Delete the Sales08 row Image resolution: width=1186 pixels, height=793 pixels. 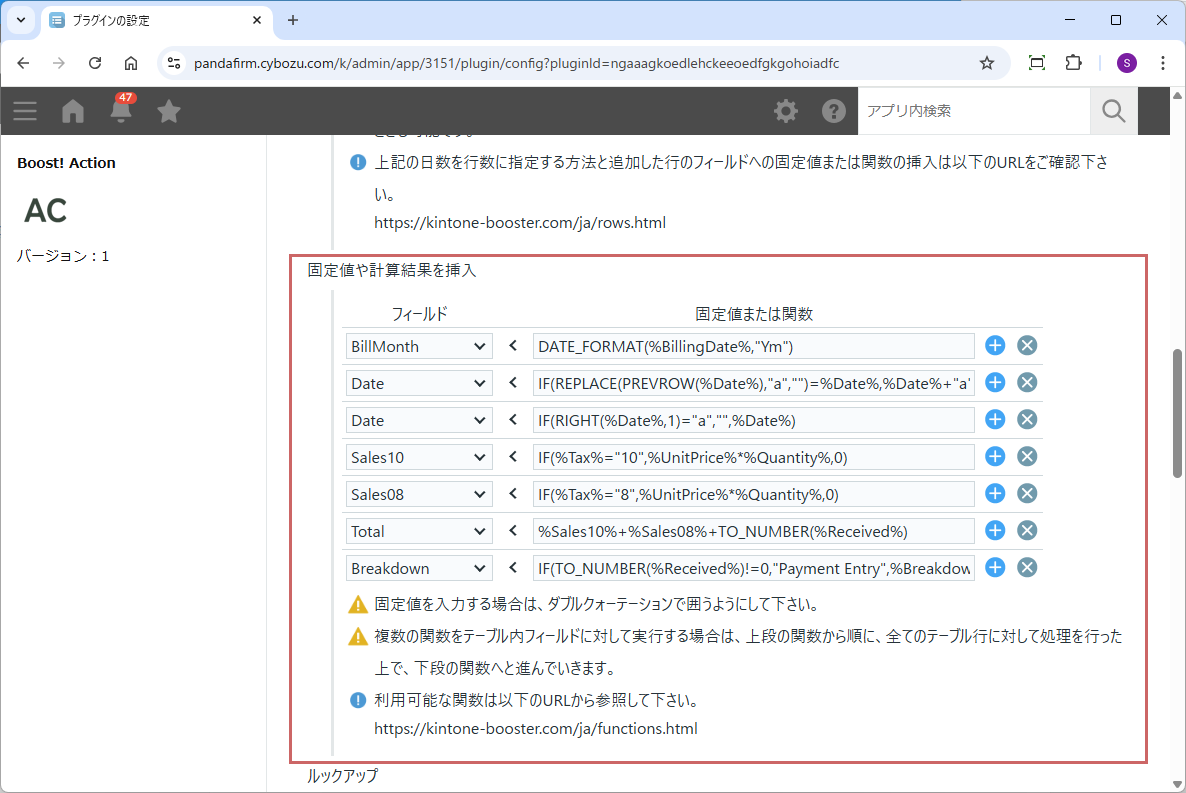tap(1026, 494)
